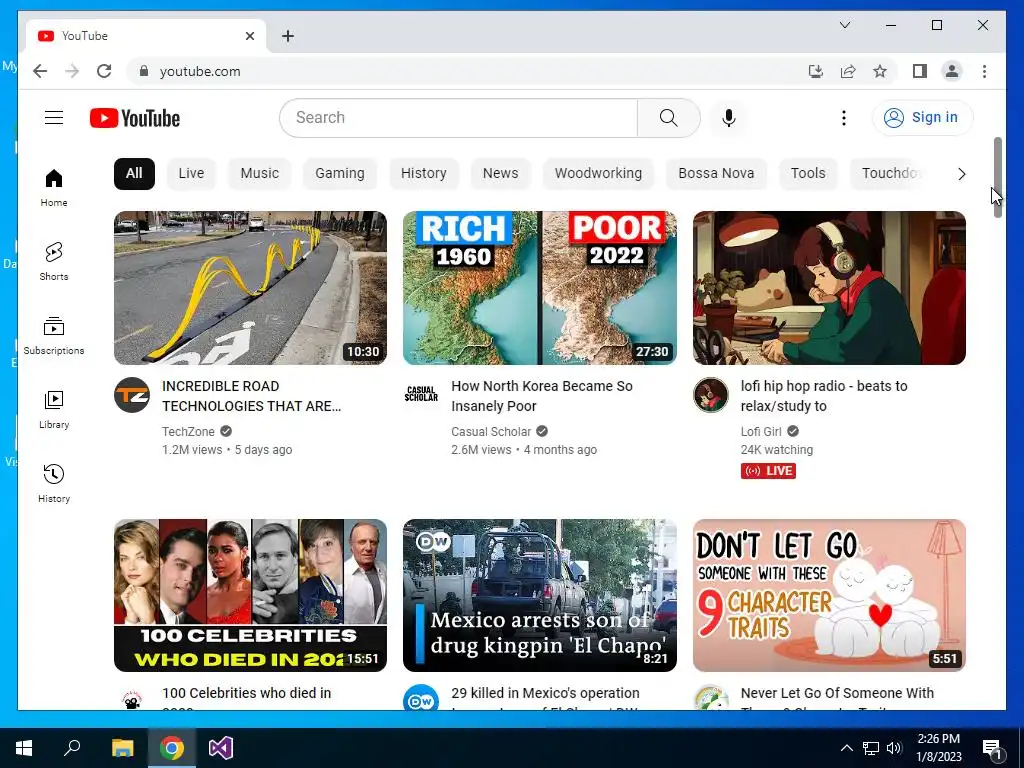
Task: Show more category chips with right arrow
Action: pyautogui.click(x=961, y=174)
